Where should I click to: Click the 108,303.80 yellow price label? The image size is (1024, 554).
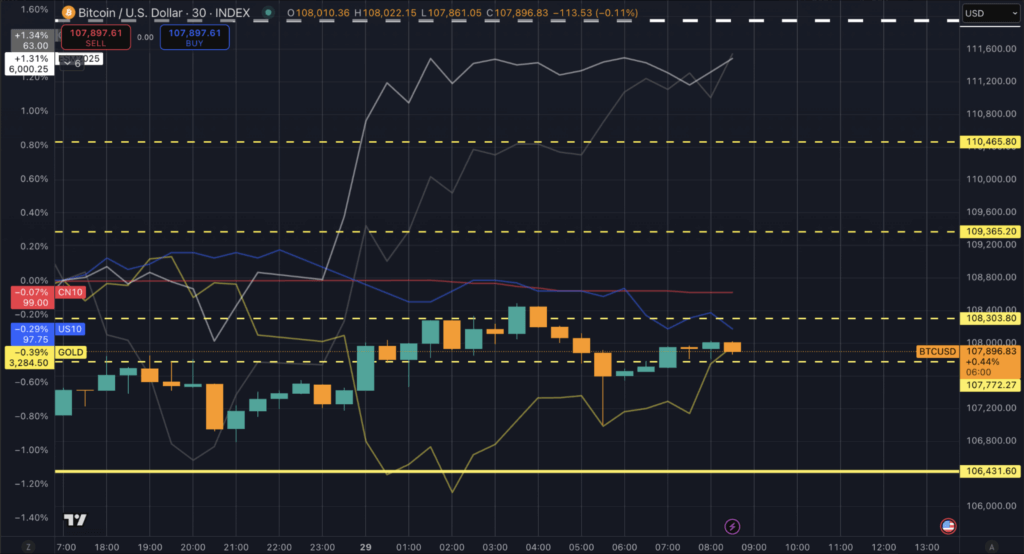tap(991, 318)
